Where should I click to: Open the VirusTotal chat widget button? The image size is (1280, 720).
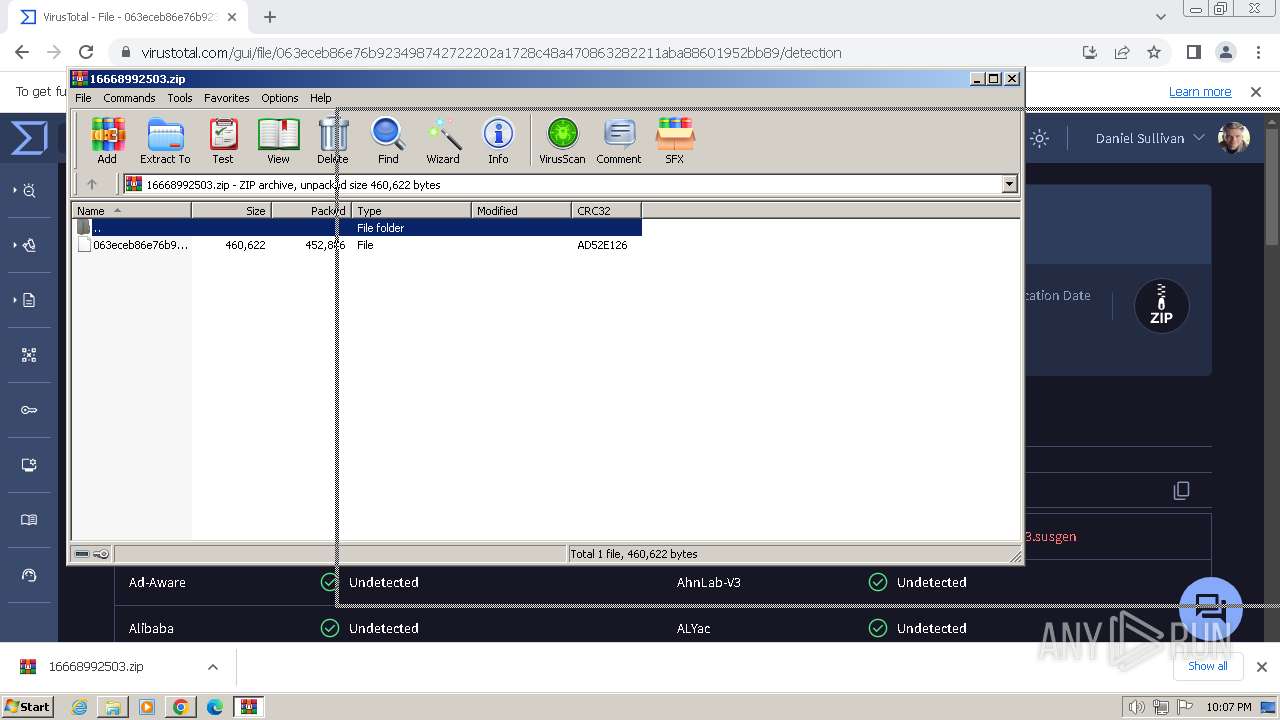coord(1211,609)
